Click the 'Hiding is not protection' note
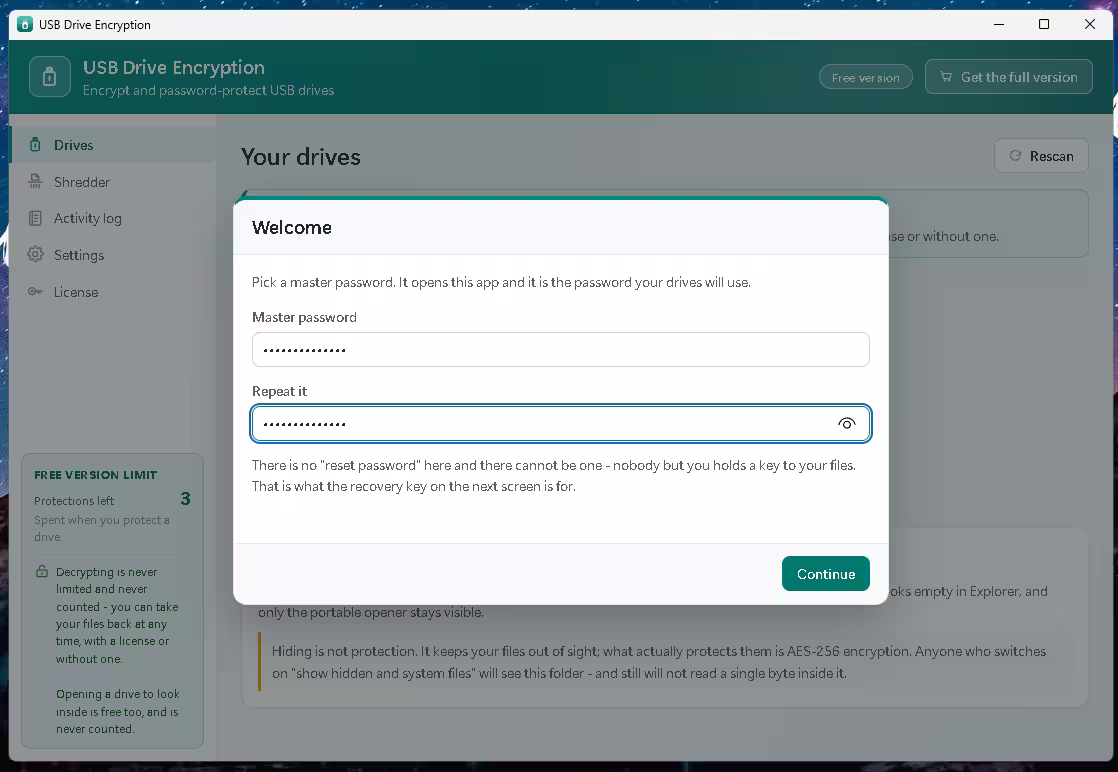1118x772 pixels. 659,662
